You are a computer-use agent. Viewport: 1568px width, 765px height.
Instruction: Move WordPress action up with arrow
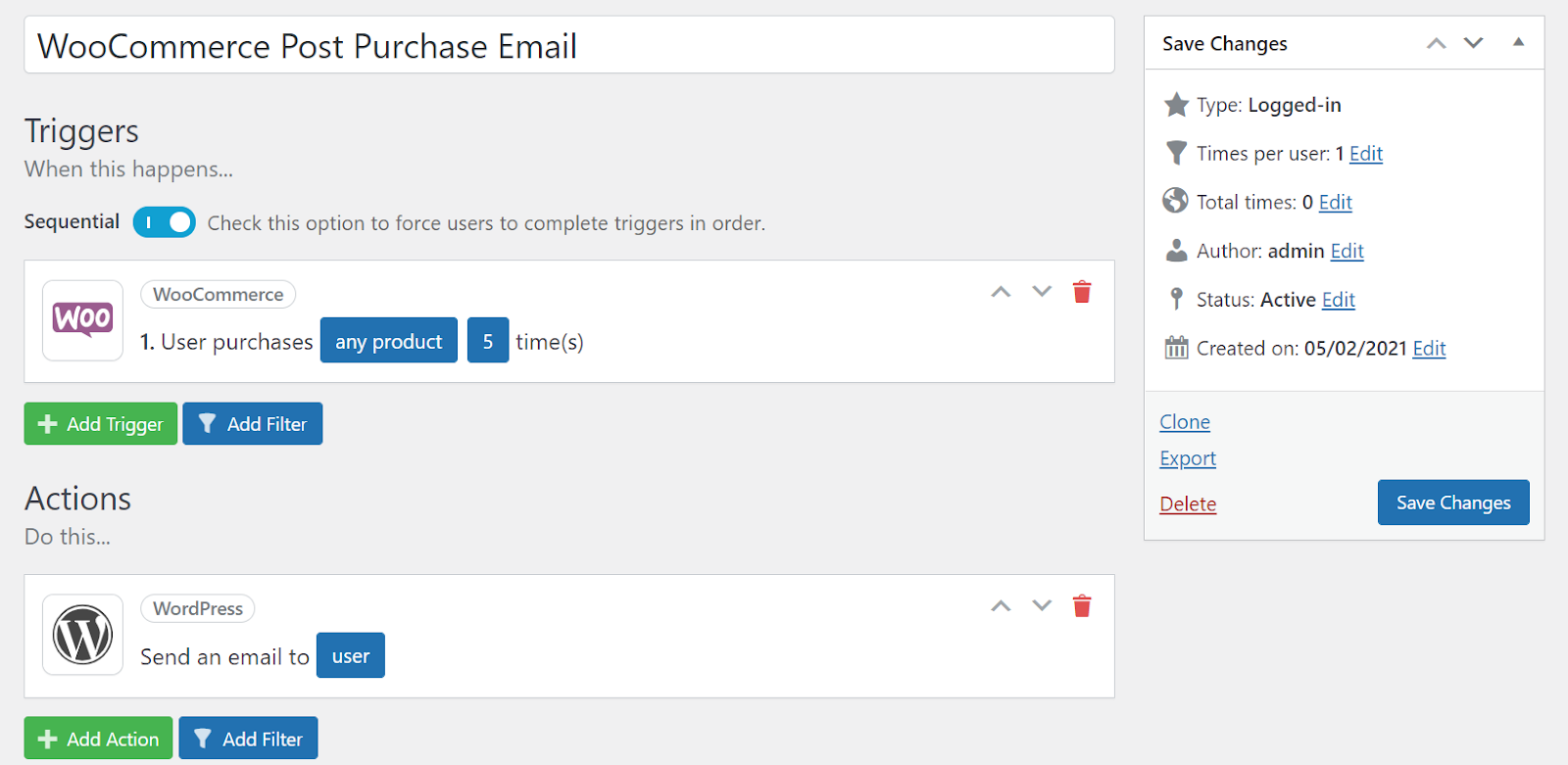point(1001,606)
